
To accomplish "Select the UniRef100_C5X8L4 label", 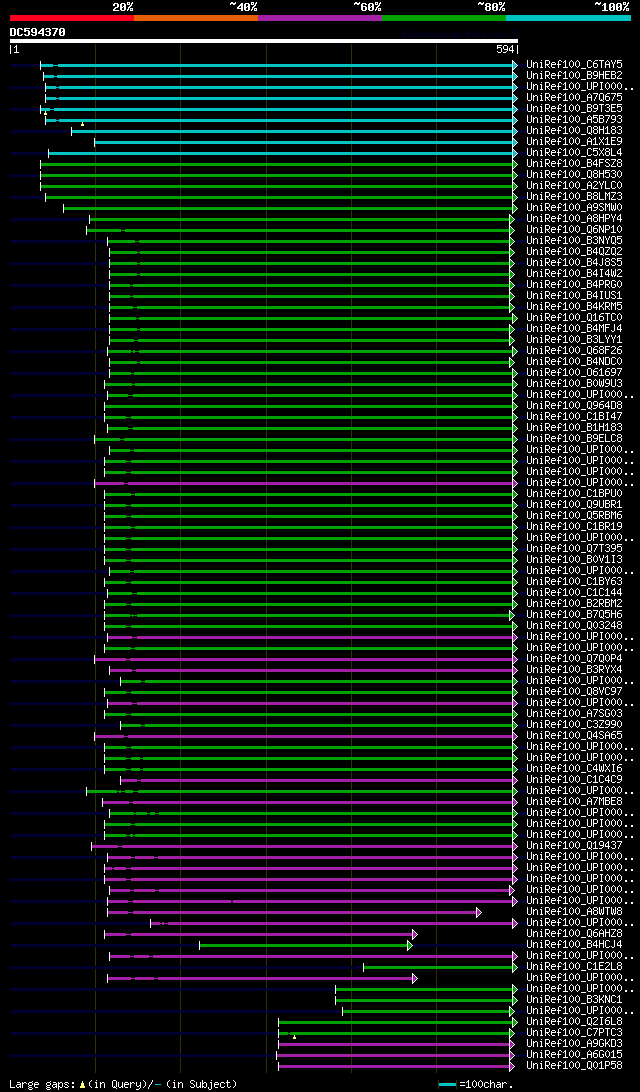I will (575, 153).
